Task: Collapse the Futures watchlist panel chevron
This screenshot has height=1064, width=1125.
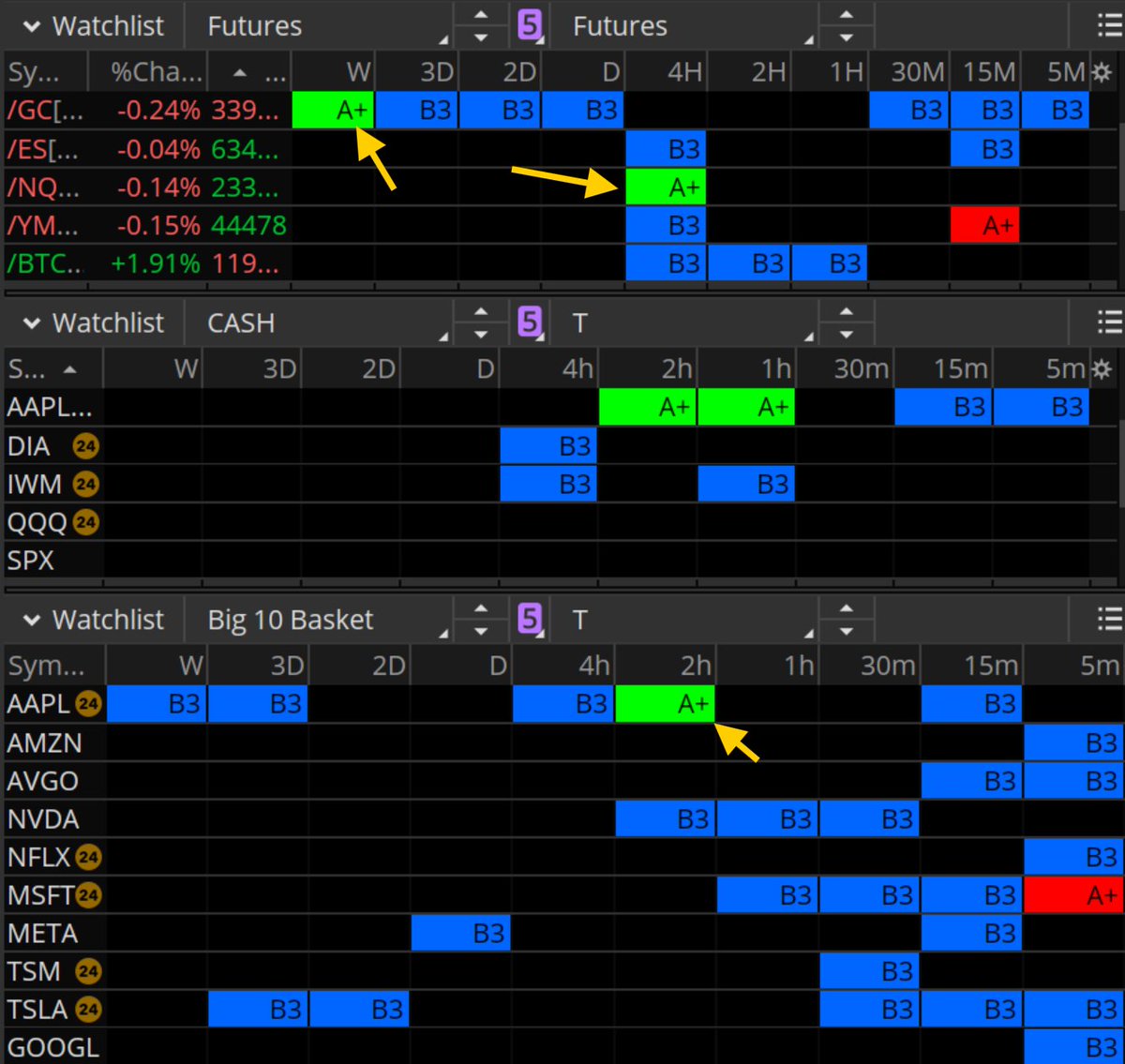Action: click(x=32, y=26)
